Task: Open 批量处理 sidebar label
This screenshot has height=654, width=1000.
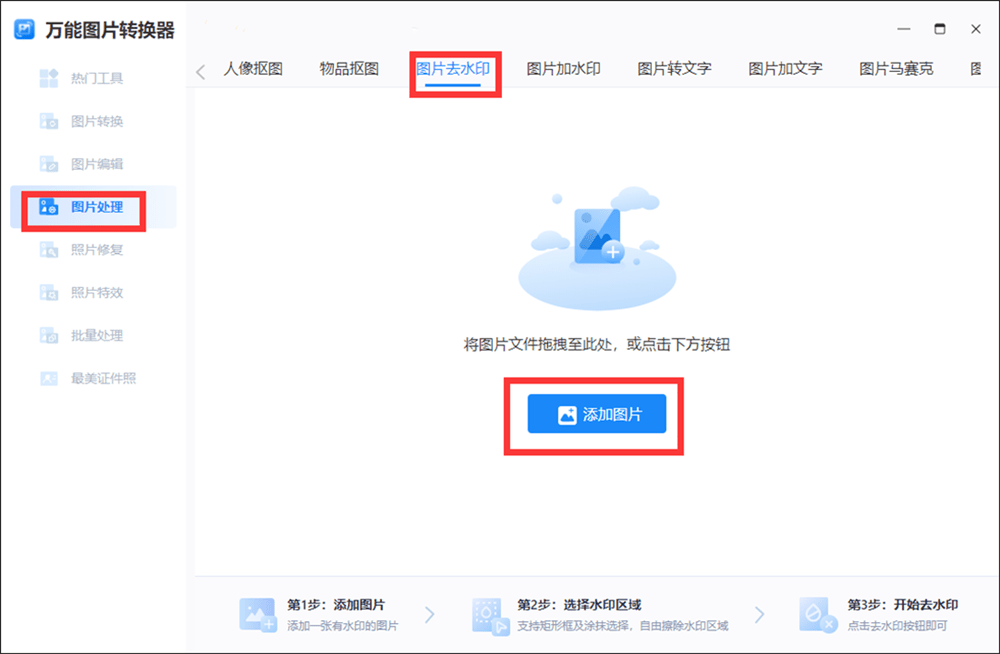Action: click(97, 335)
